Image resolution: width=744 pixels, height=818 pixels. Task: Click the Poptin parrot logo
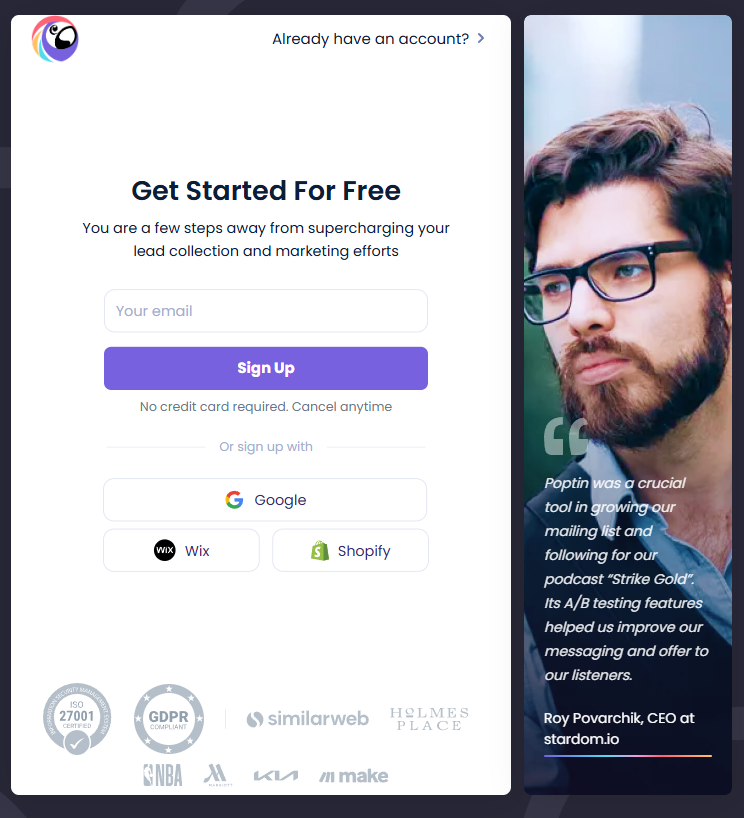pos(55,39)
